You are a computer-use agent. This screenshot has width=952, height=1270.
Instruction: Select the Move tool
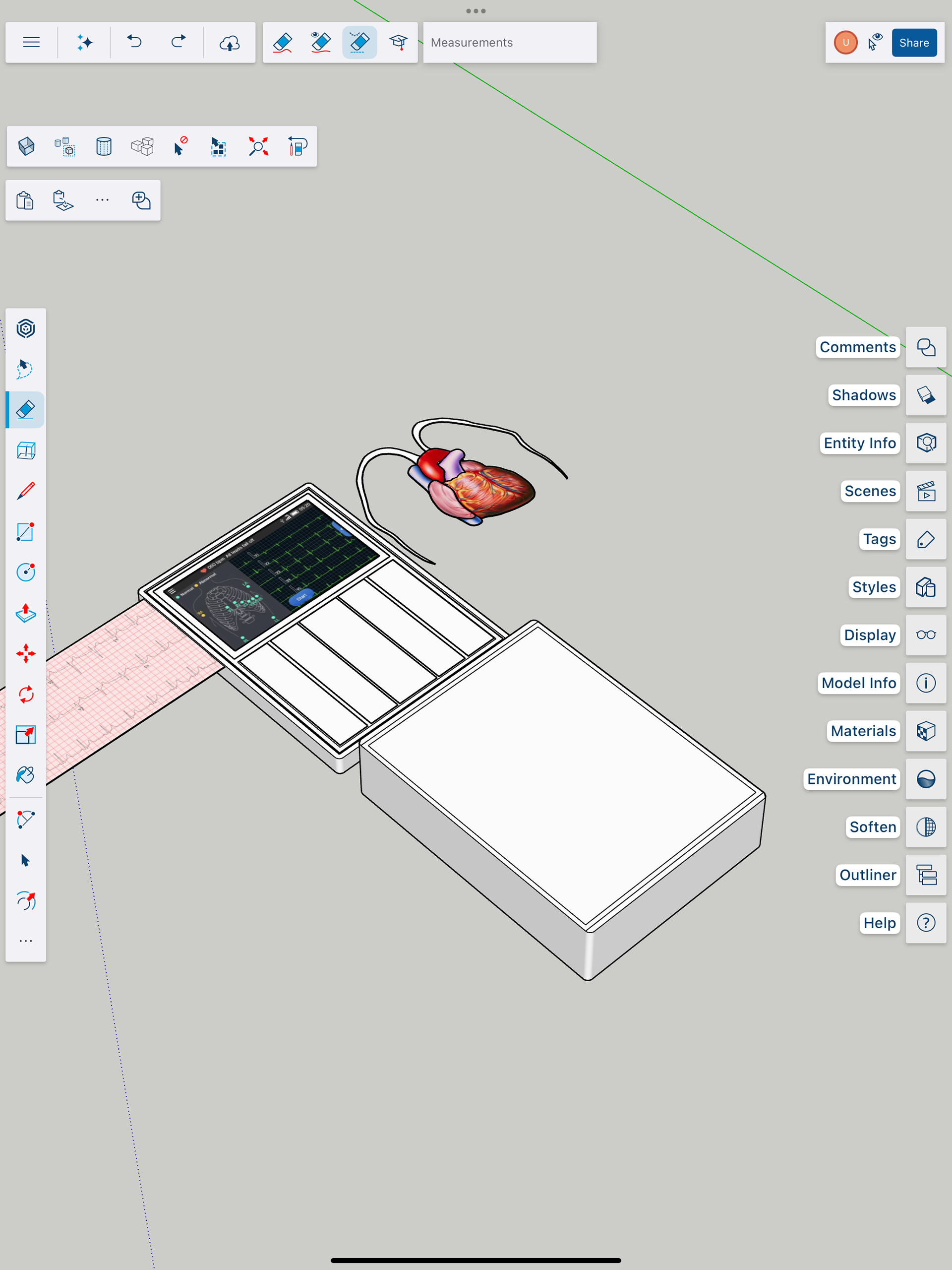tap(26, 653)
